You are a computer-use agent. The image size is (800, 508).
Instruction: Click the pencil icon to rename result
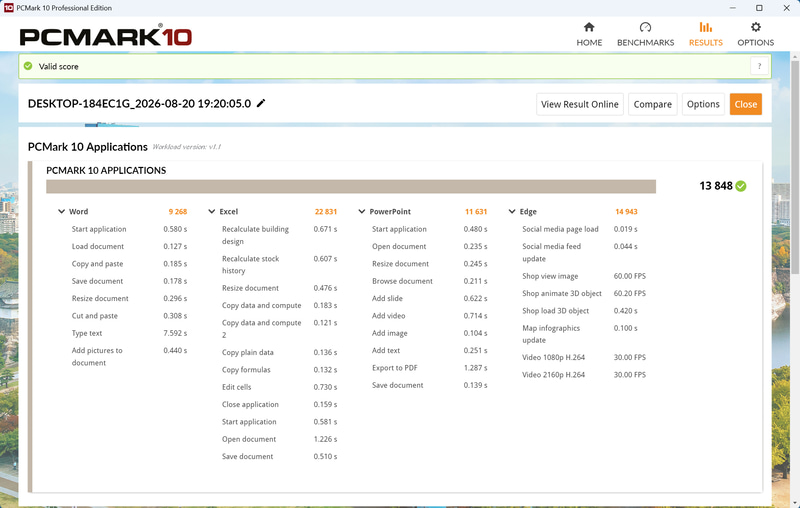coord(261,103)
